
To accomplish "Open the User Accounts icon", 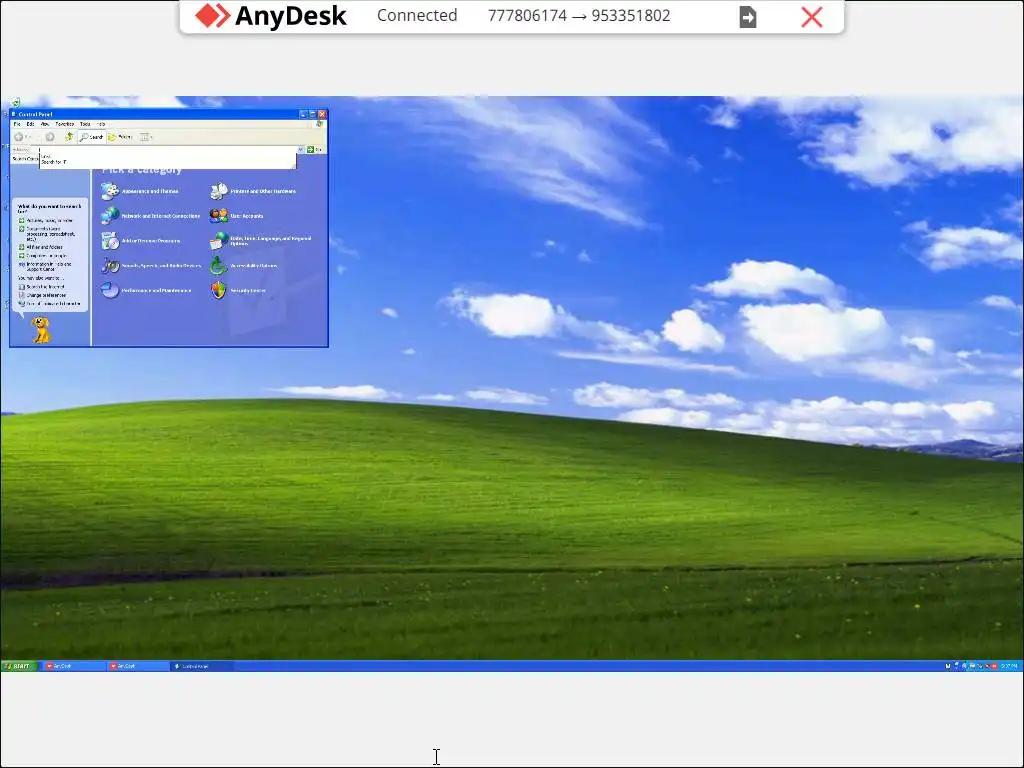I will 219,216.
